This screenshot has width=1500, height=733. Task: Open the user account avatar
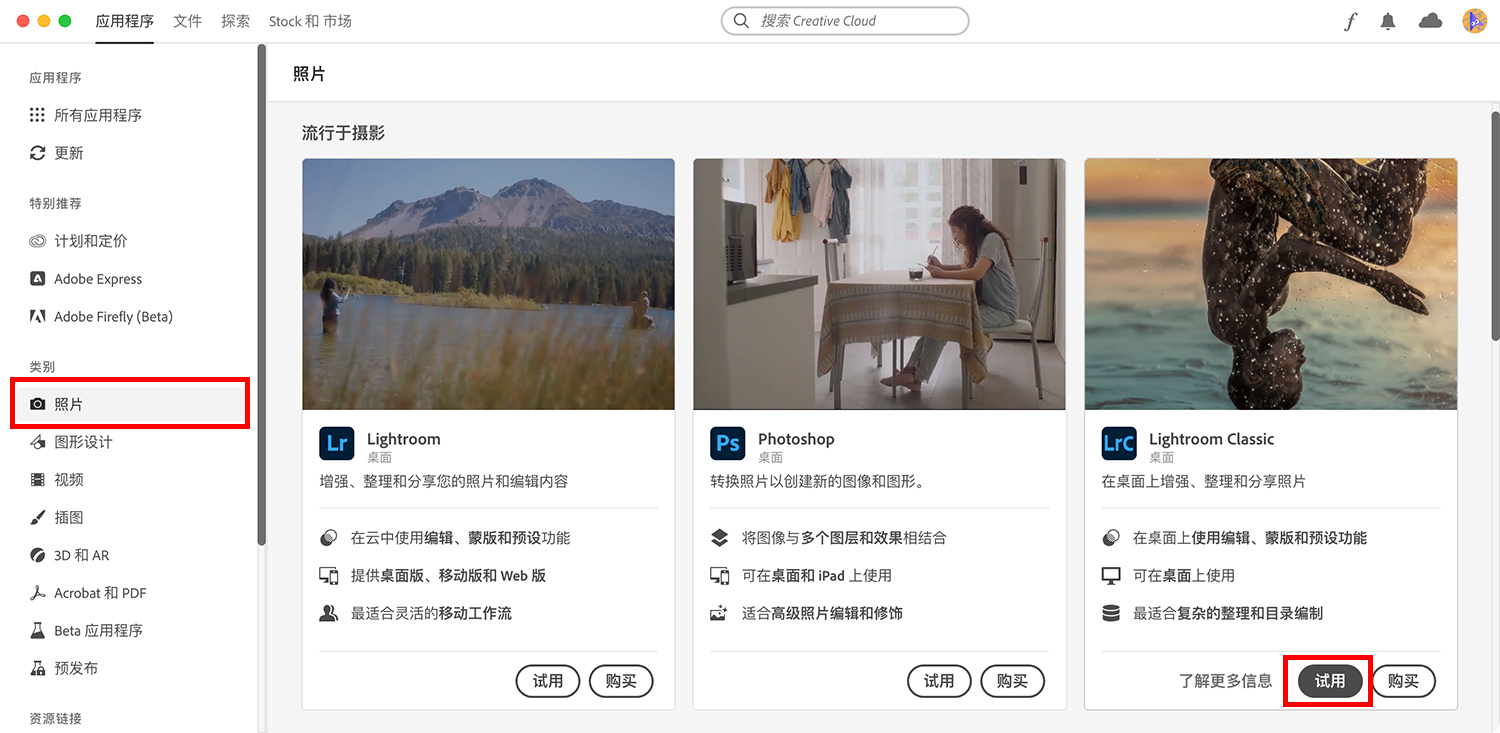click(1474, 21)
